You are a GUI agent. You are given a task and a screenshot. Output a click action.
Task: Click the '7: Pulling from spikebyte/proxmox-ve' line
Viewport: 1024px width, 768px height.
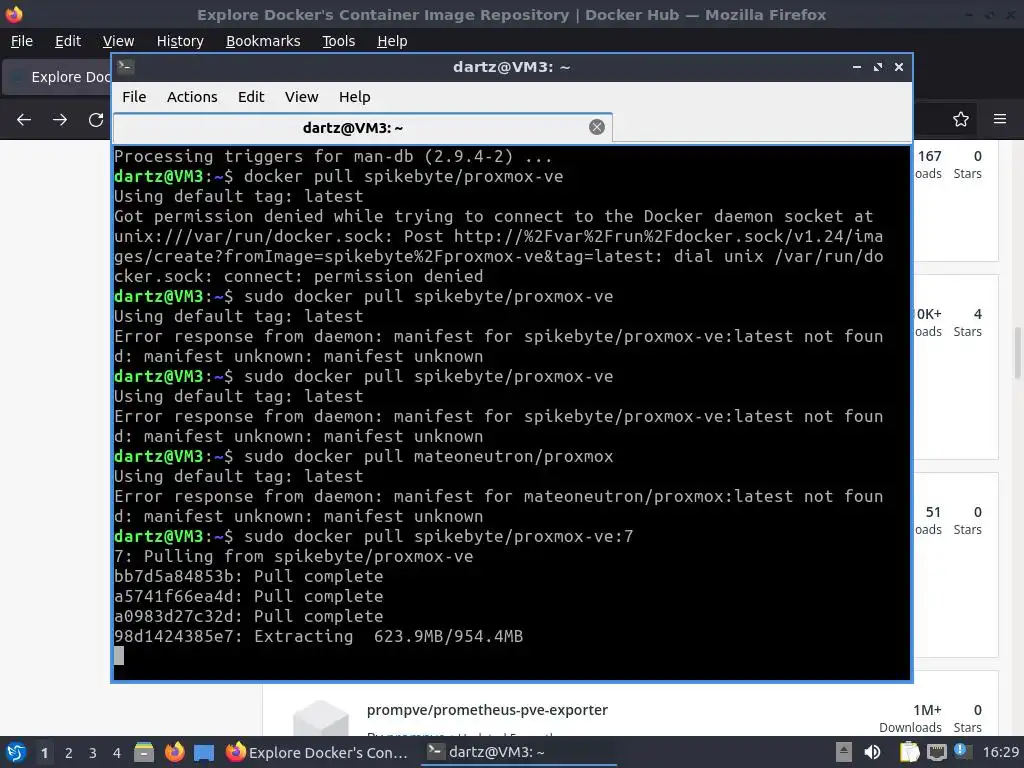pos(293,556)
